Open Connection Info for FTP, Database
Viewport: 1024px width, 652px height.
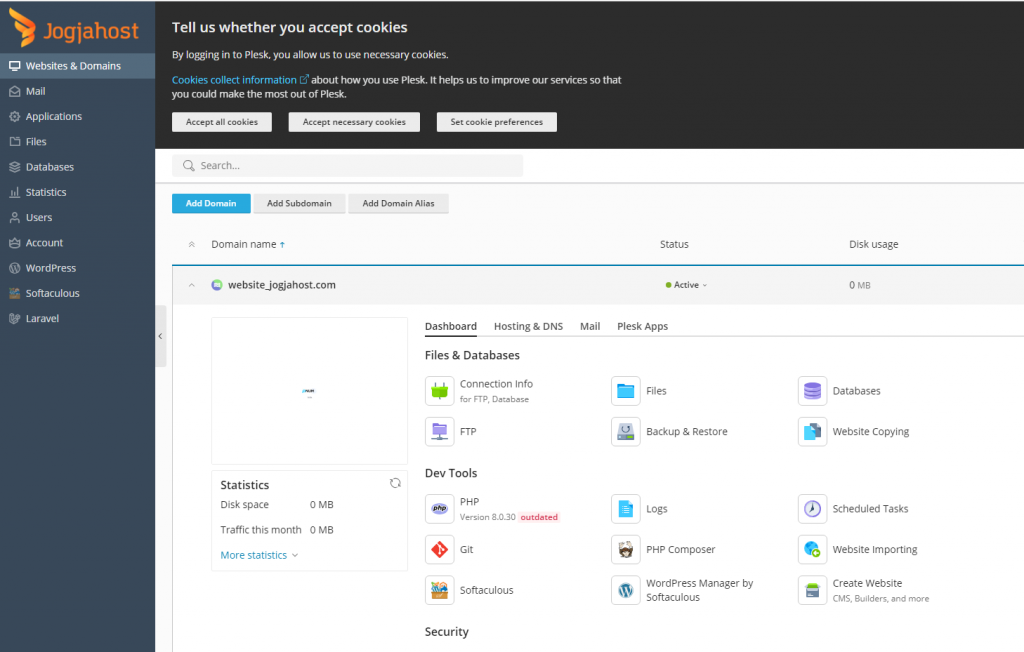coord(440,391)
